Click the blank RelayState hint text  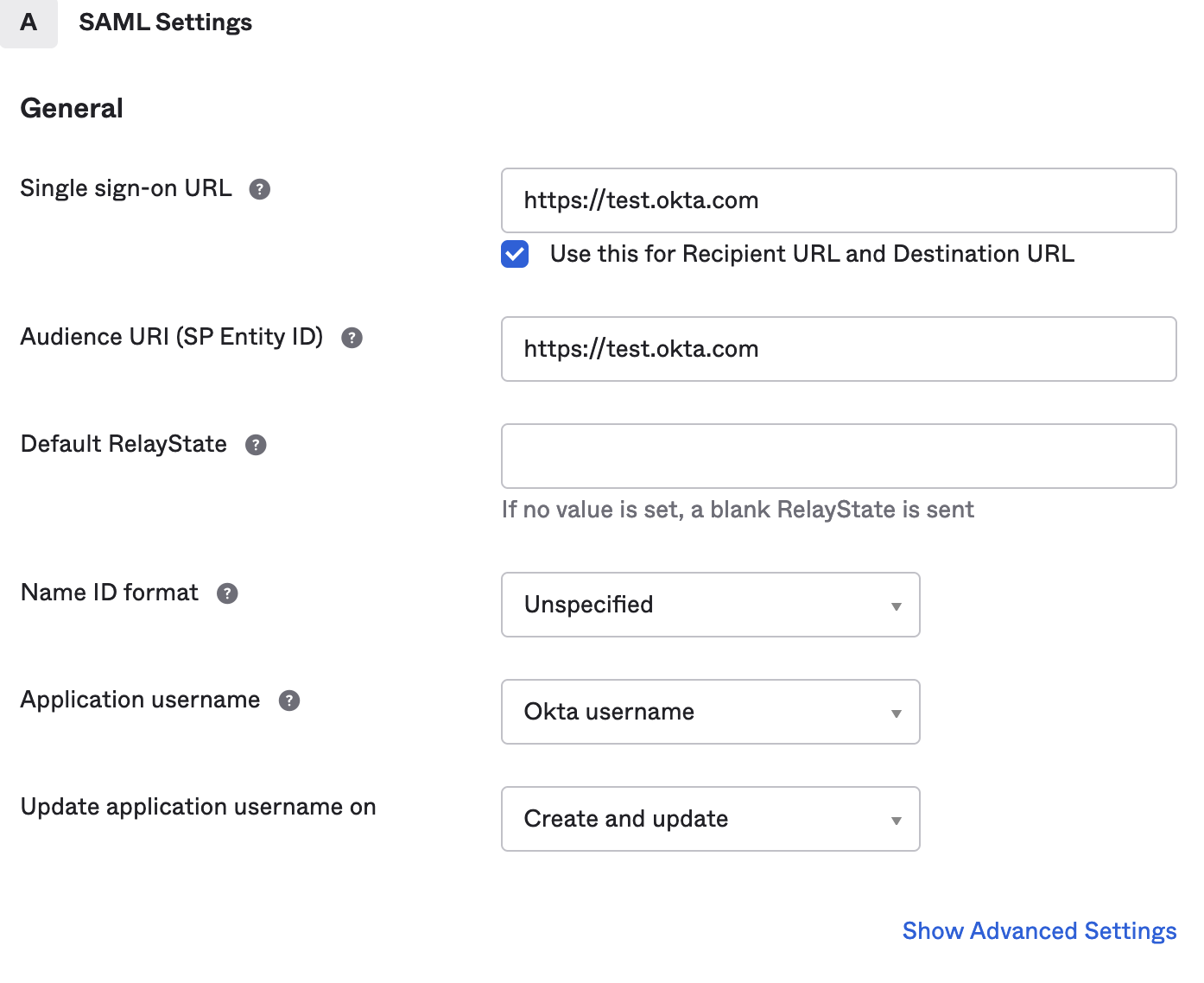pyautogui.click(x=738, y=510)
